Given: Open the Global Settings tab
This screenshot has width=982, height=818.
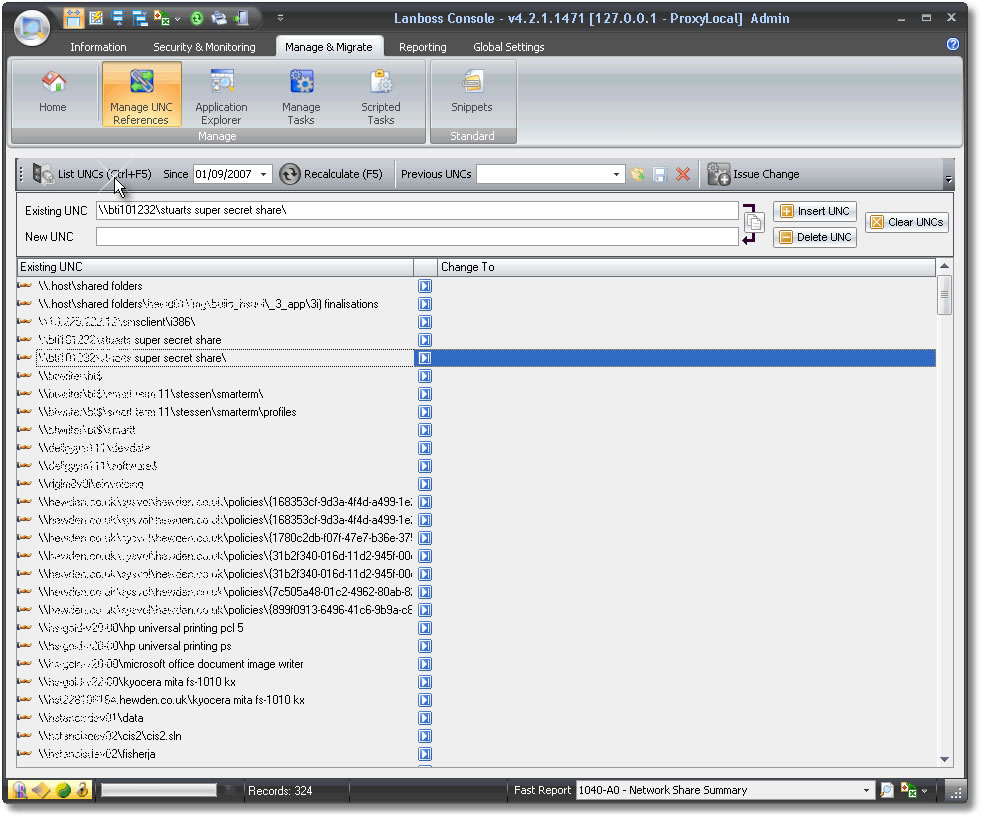Looking at the screenshot, I should tap(509, 47).
